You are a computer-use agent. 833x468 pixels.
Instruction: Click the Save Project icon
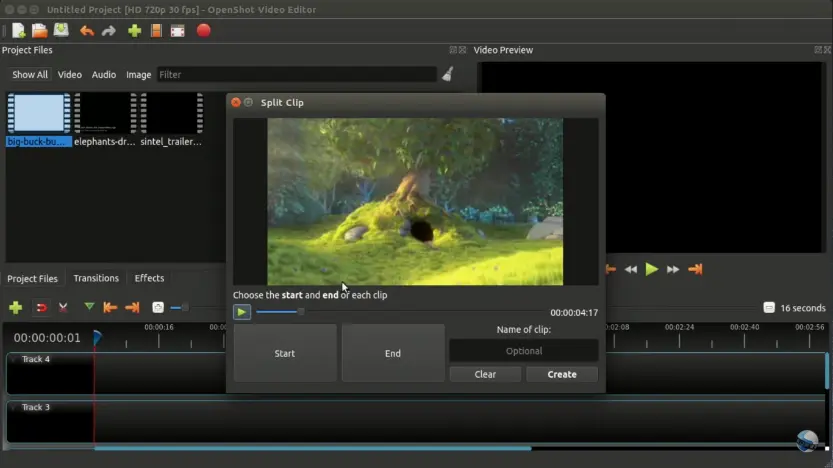pos(61,30)
